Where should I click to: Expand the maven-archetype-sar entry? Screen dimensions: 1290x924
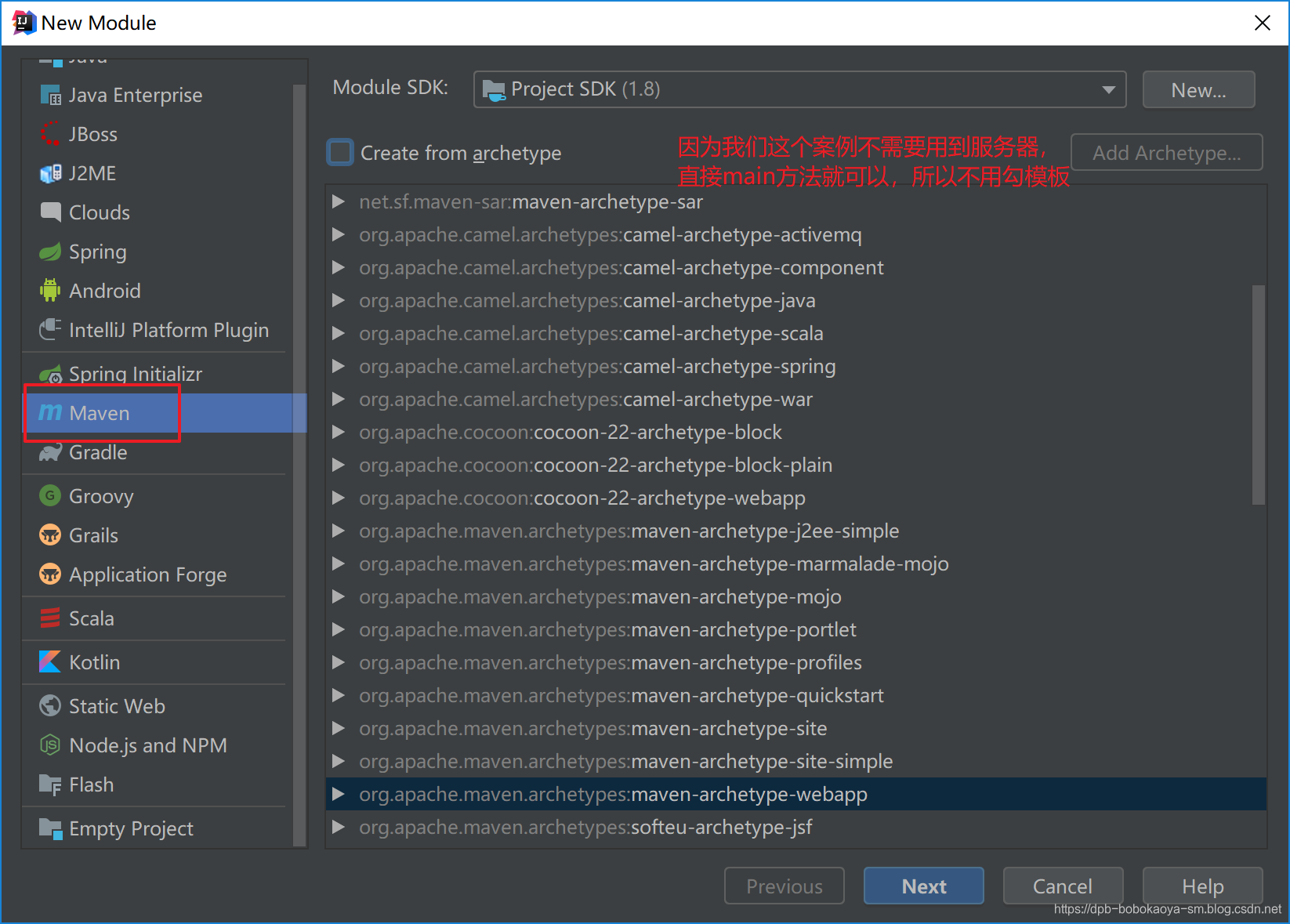(x=339, y=201)
